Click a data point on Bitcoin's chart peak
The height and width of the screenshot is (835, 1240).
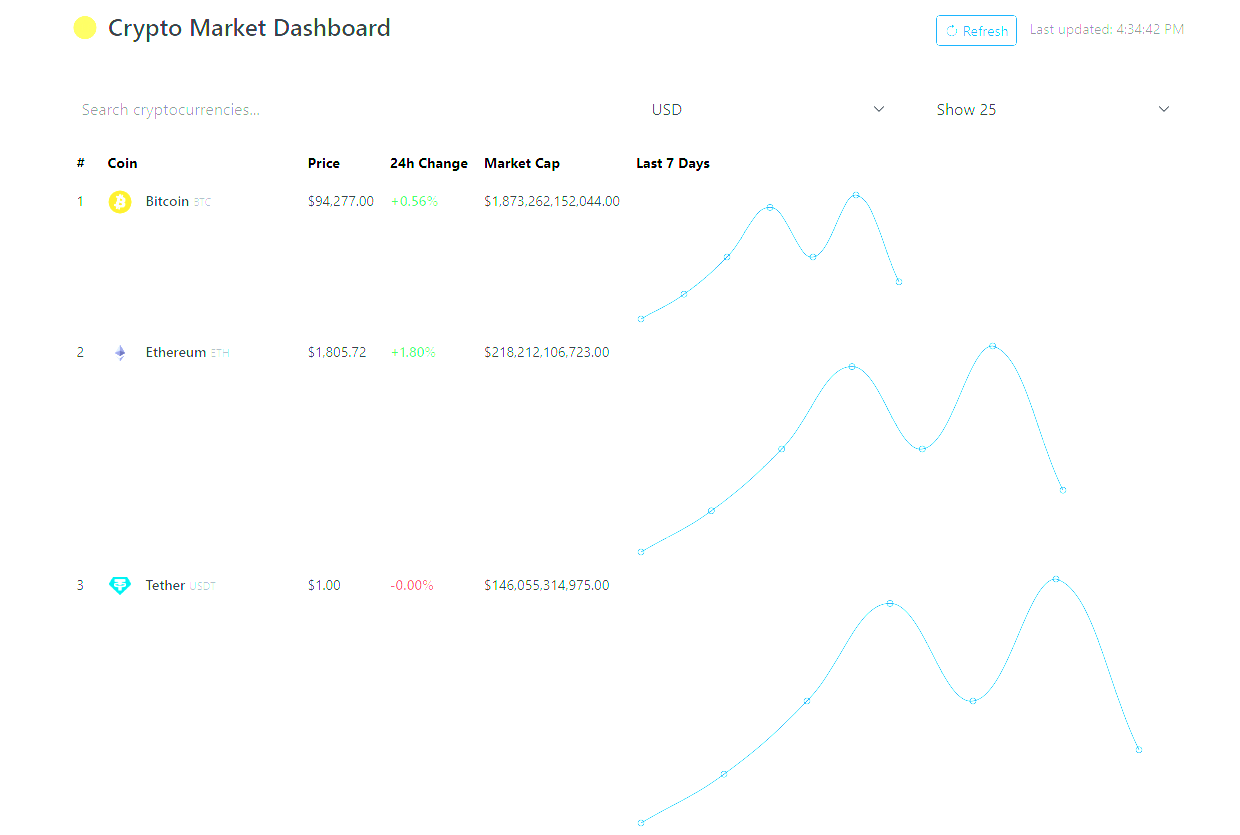[855, 196]
